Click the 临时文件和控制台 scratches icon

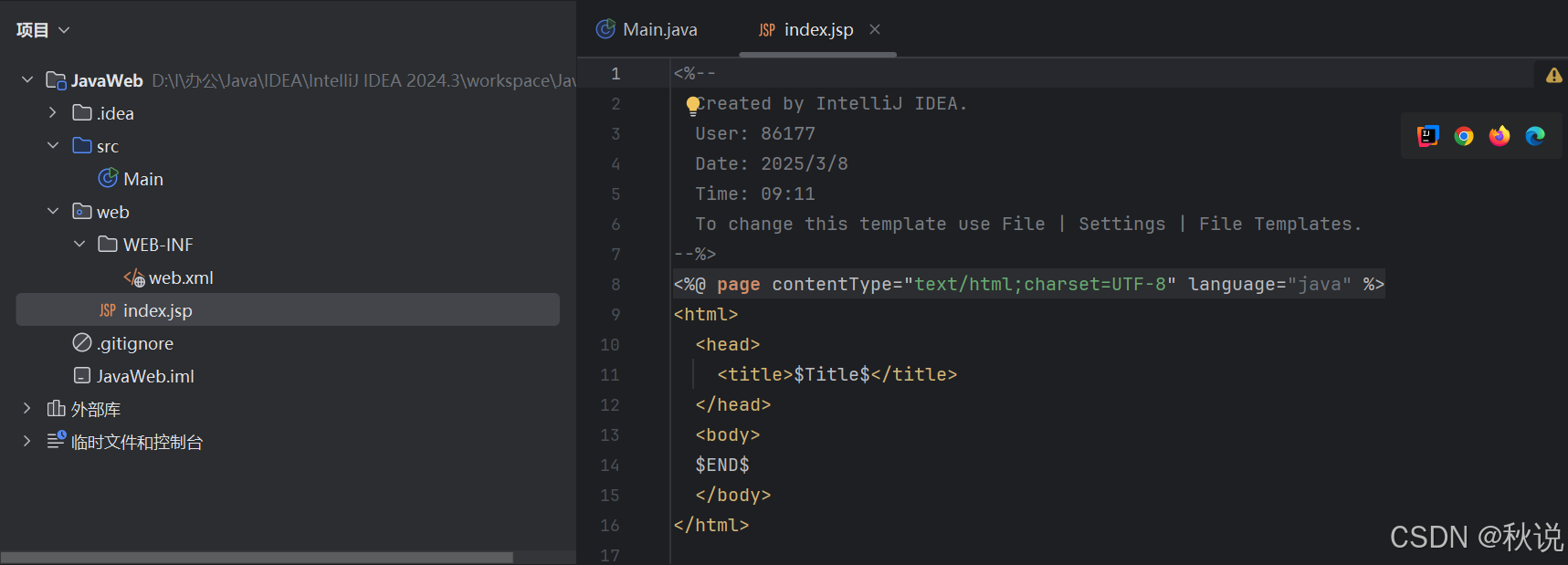click(57, 440)
